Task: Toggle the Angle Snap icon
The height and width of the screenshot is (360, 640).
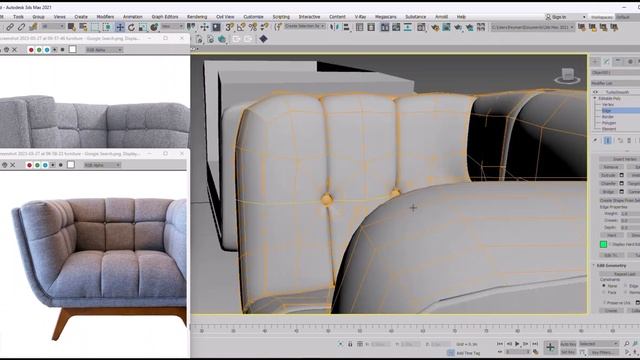Action: pos(241,27)
